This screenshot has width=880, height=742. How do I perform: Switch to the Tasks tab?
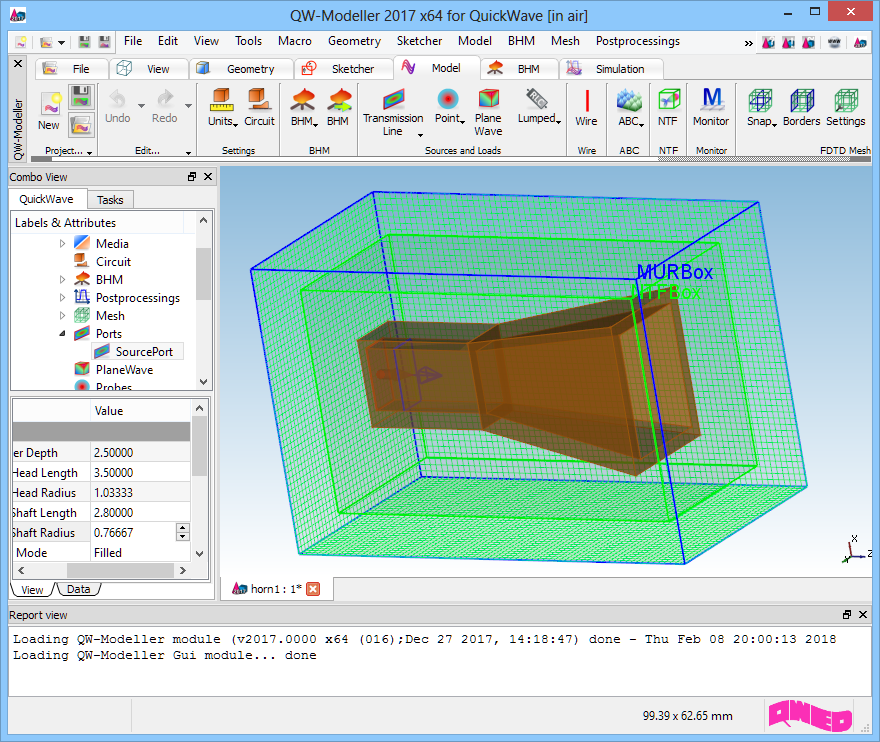pos(110,200)
